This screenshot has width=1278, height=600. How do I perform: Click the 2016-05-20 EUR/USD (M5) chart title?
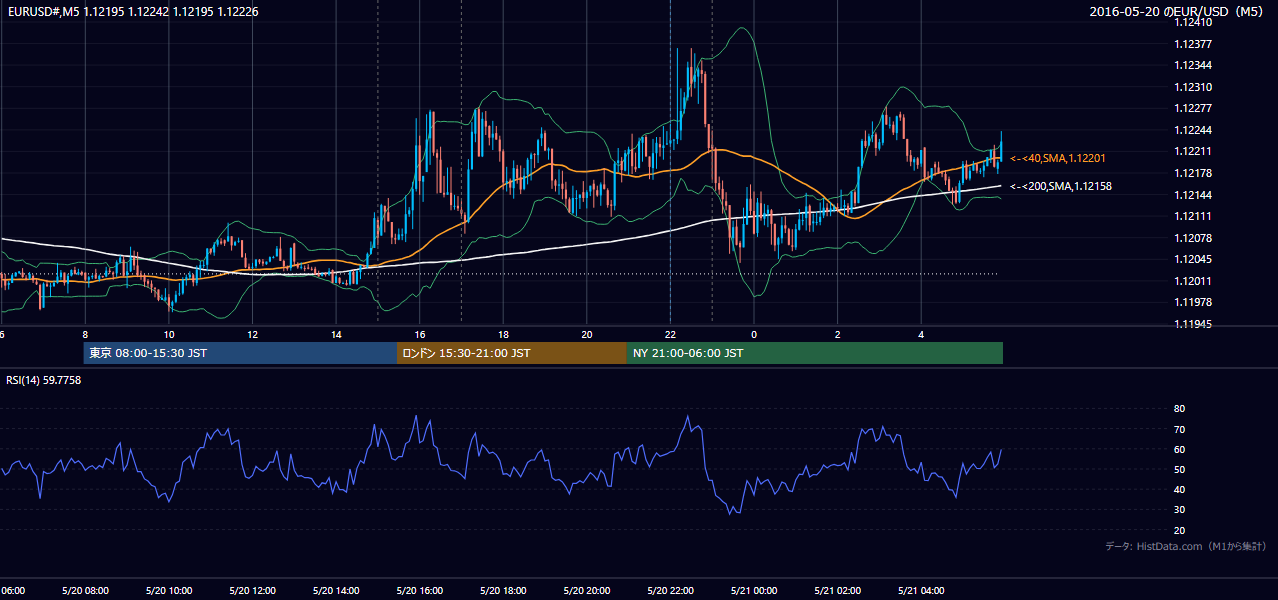click(1177, 12)
